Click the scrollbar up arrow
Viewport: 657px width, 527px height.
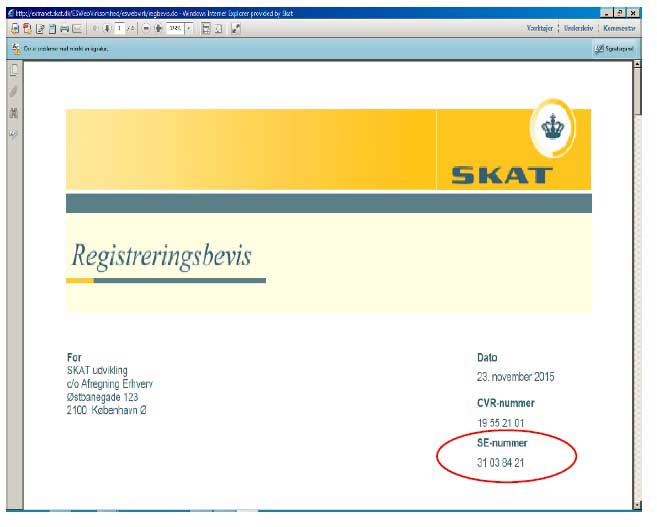(x=637, y=64)
